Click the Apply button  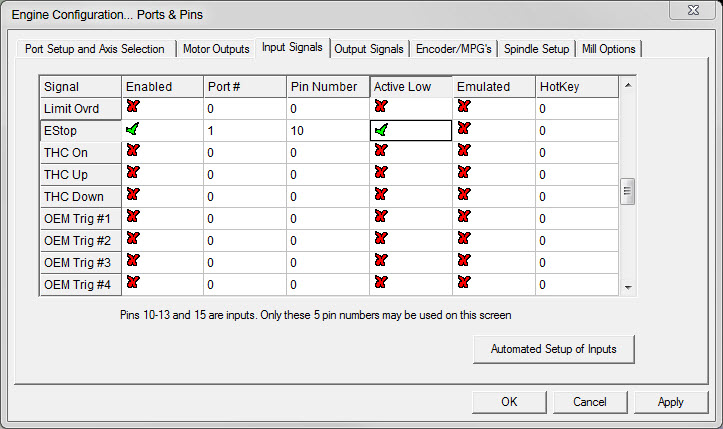pyautogui.click(x=670, y=402)
